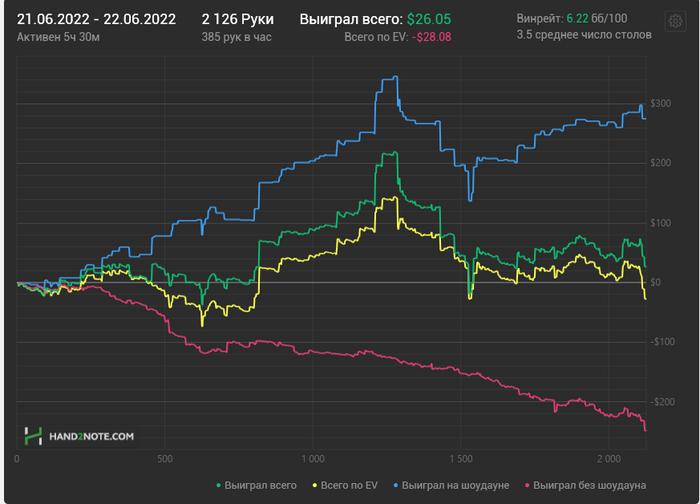Toggle the pink 'Выиграл без шоудауна' legend series

pos(585,485)
